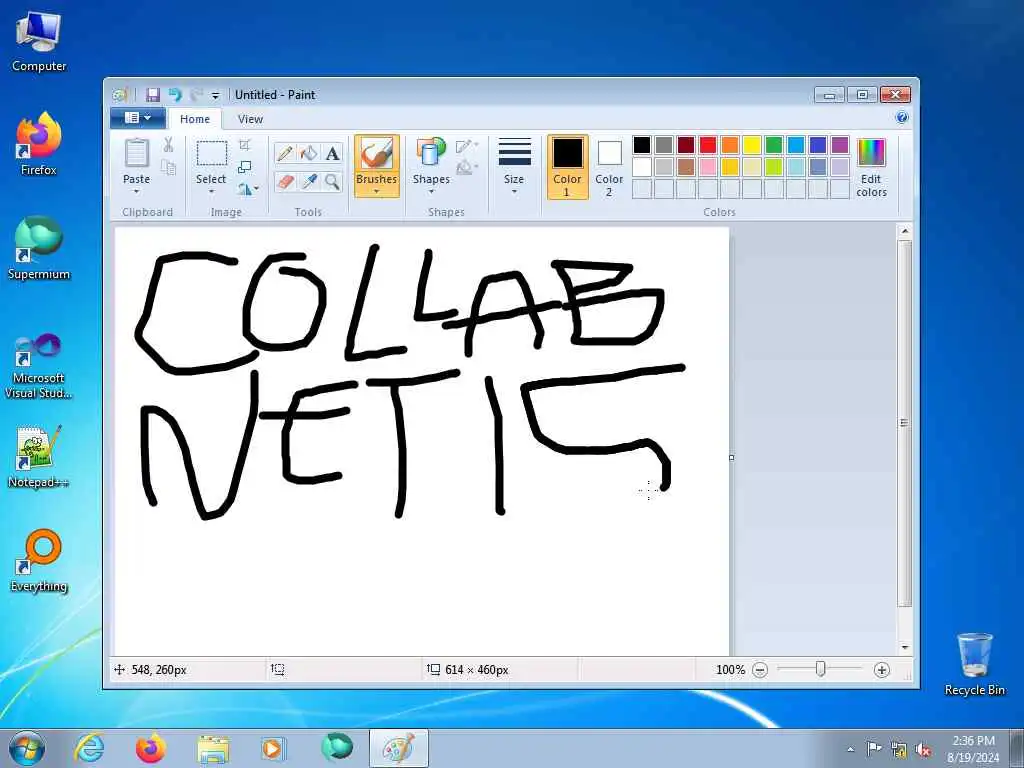Viewport: 1024px width, 768px height.
Task: Open the shape Outline dropdown
Action: (x=467, y=146)
